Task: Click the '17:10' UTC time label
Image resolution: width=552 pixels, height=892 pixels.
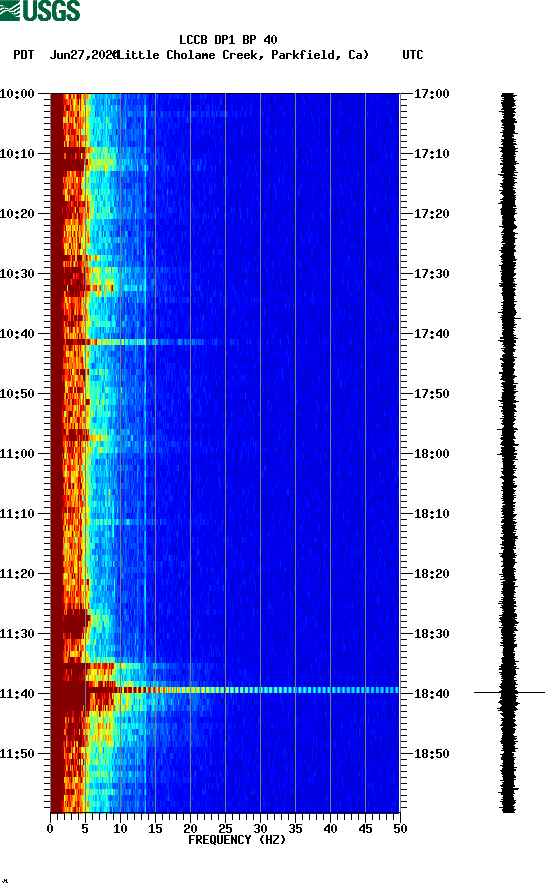Action: (x=431, y=154)
